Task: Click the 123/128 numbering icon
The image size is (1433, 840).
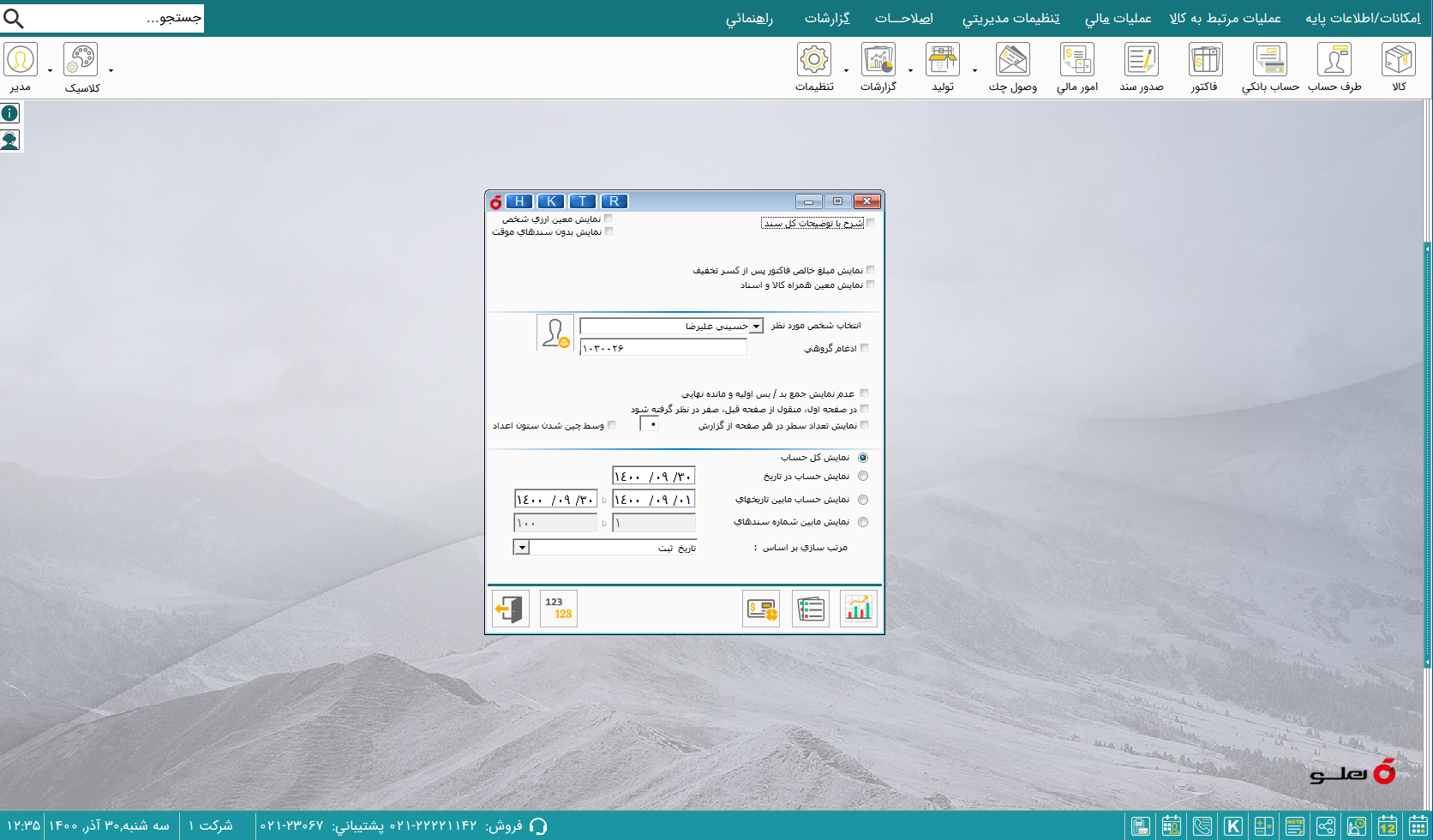Action: pos(558,609)
